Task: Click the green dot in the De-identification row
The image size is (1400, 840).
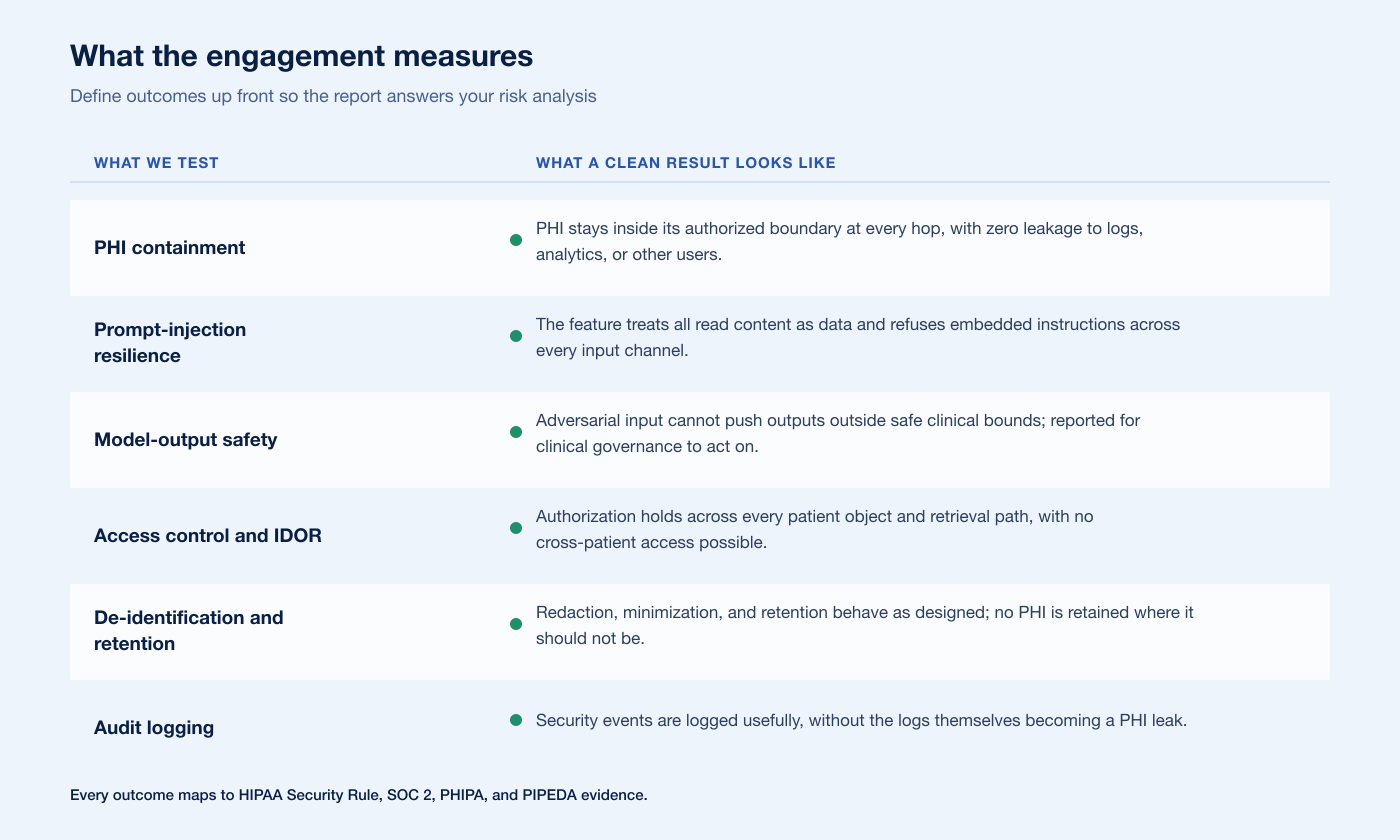Action: point(516,624)
